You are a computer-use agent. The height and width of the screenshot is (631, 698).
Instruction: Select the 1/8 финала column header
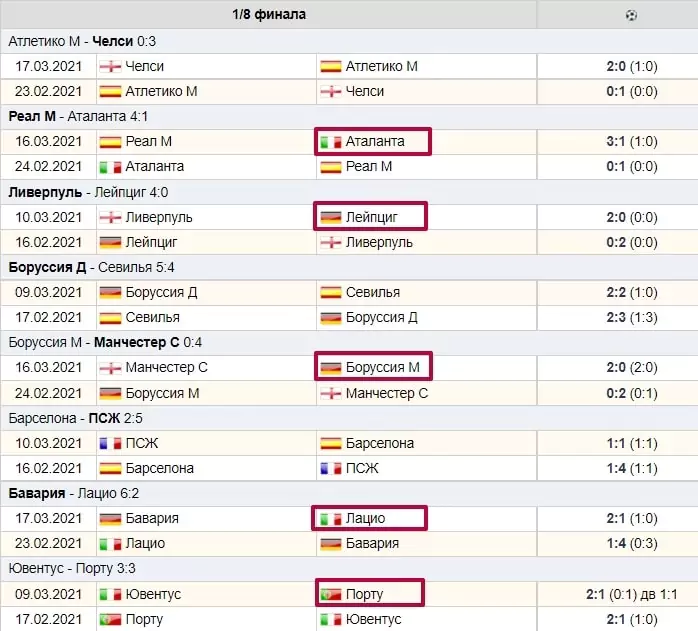click(x=268, y=15)
